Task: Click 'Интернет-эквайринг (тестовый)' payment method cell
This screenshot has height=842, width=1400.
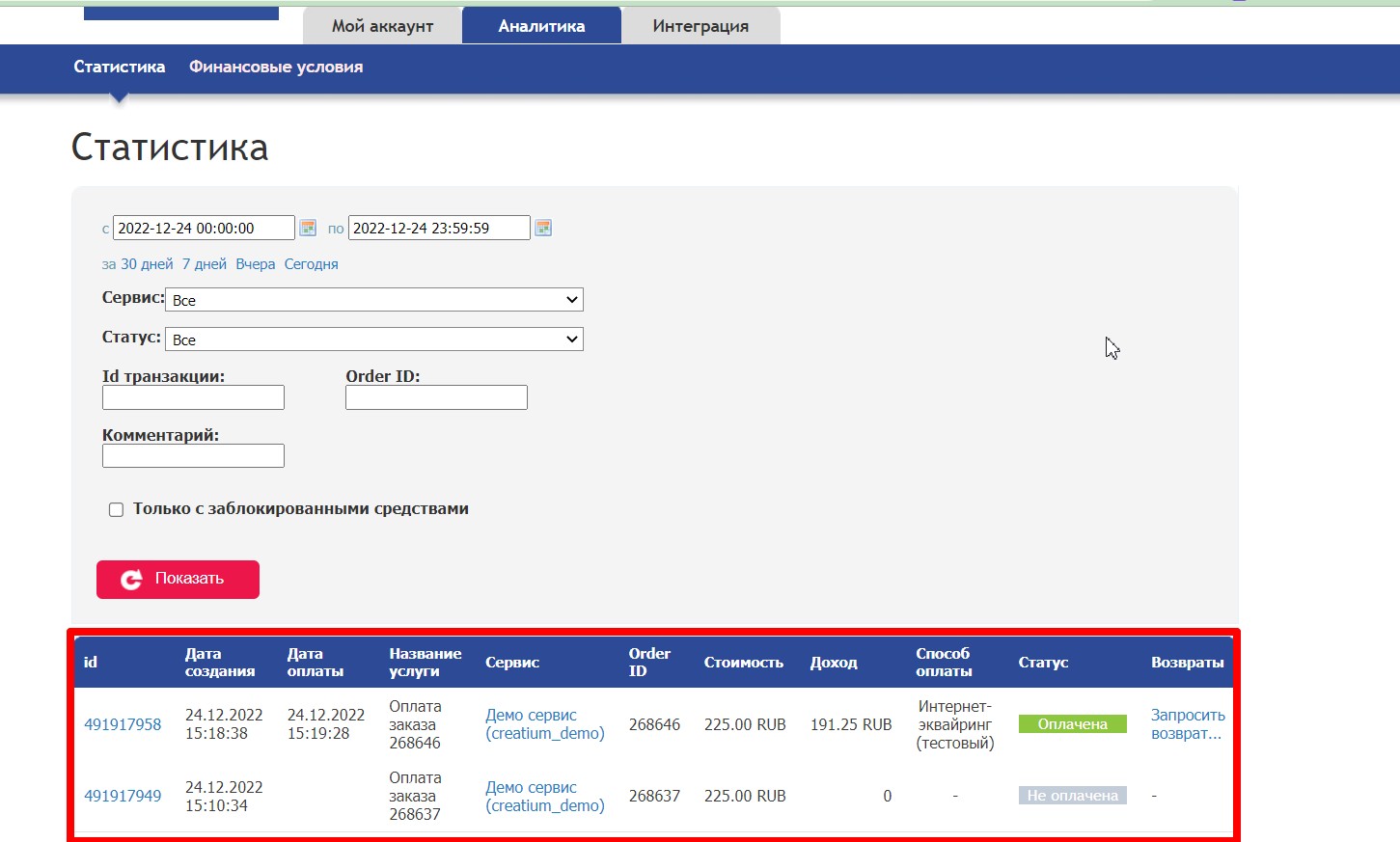Action: tap(955, 724)
